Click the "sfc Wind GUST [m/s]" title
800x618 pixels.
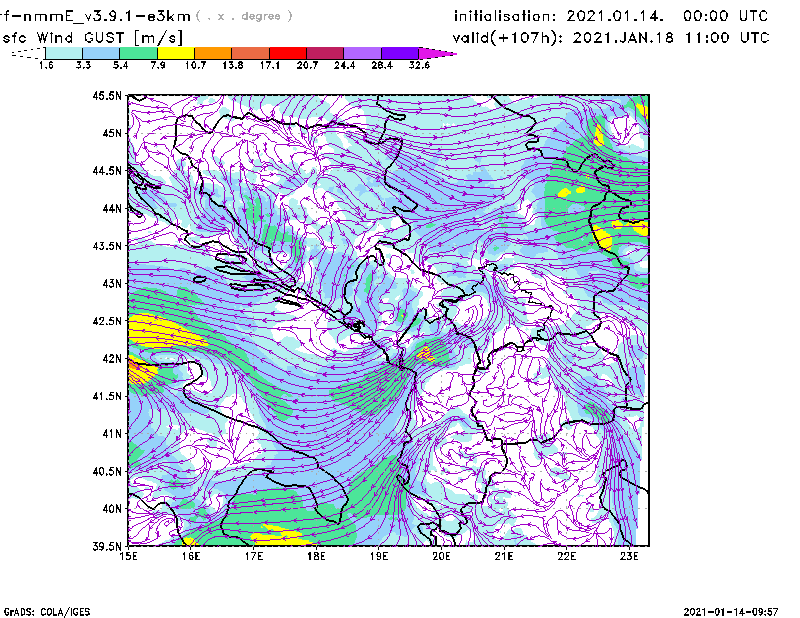coord(93,38)
